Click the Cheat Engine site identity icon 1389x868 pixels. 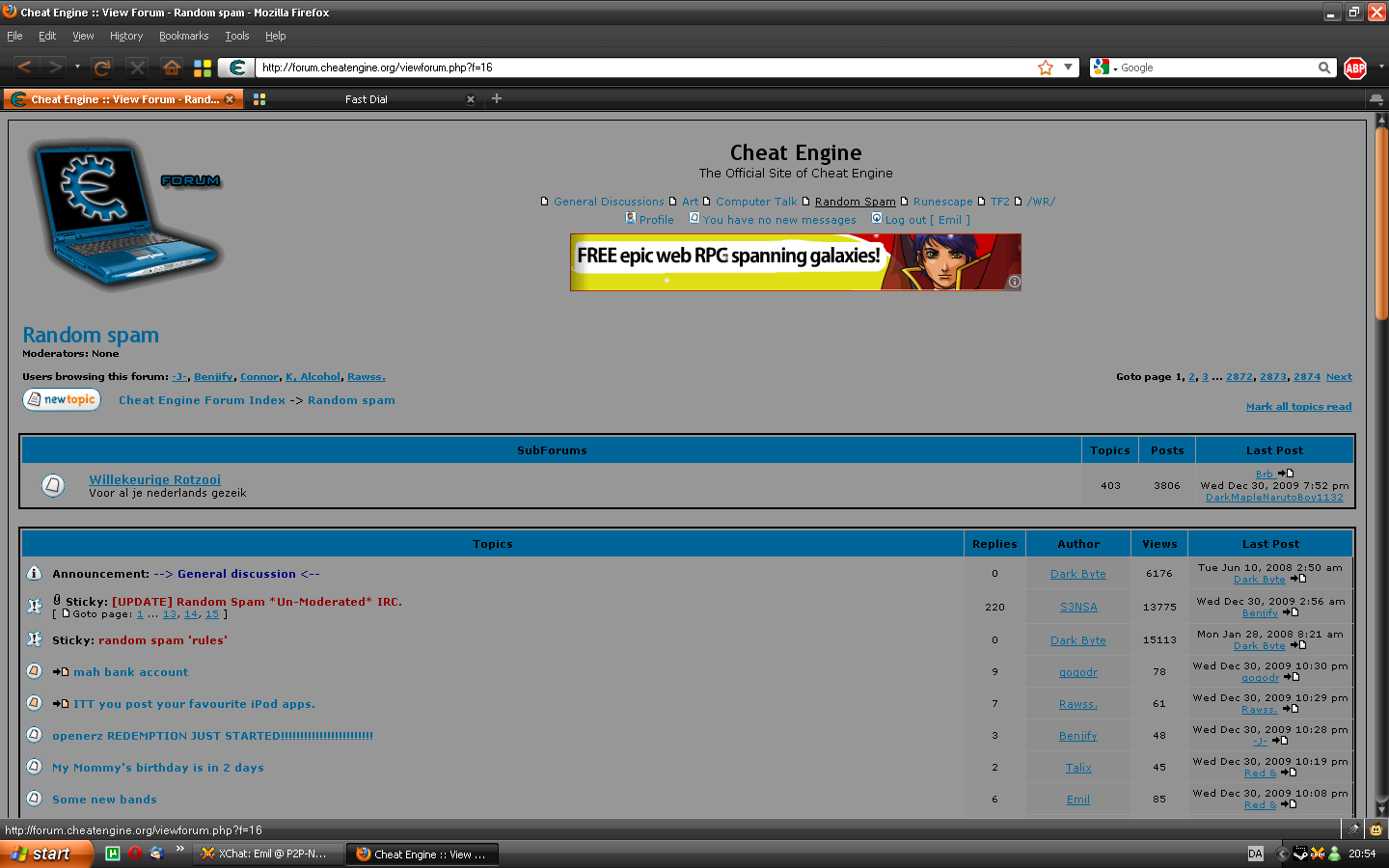(236, 68)
